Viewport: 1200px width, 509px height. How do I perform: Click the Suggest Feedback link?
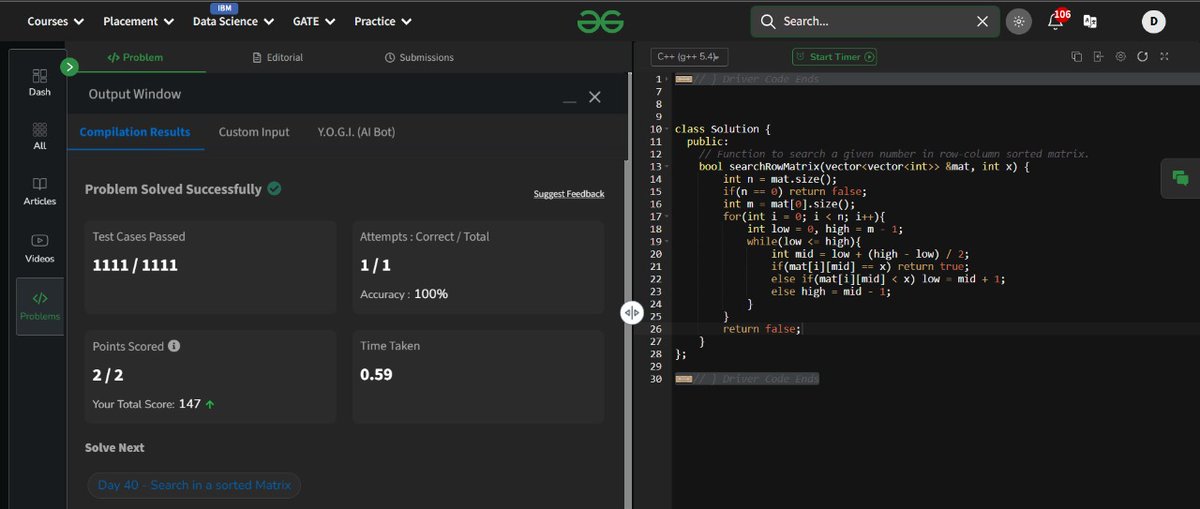point(569,194)
